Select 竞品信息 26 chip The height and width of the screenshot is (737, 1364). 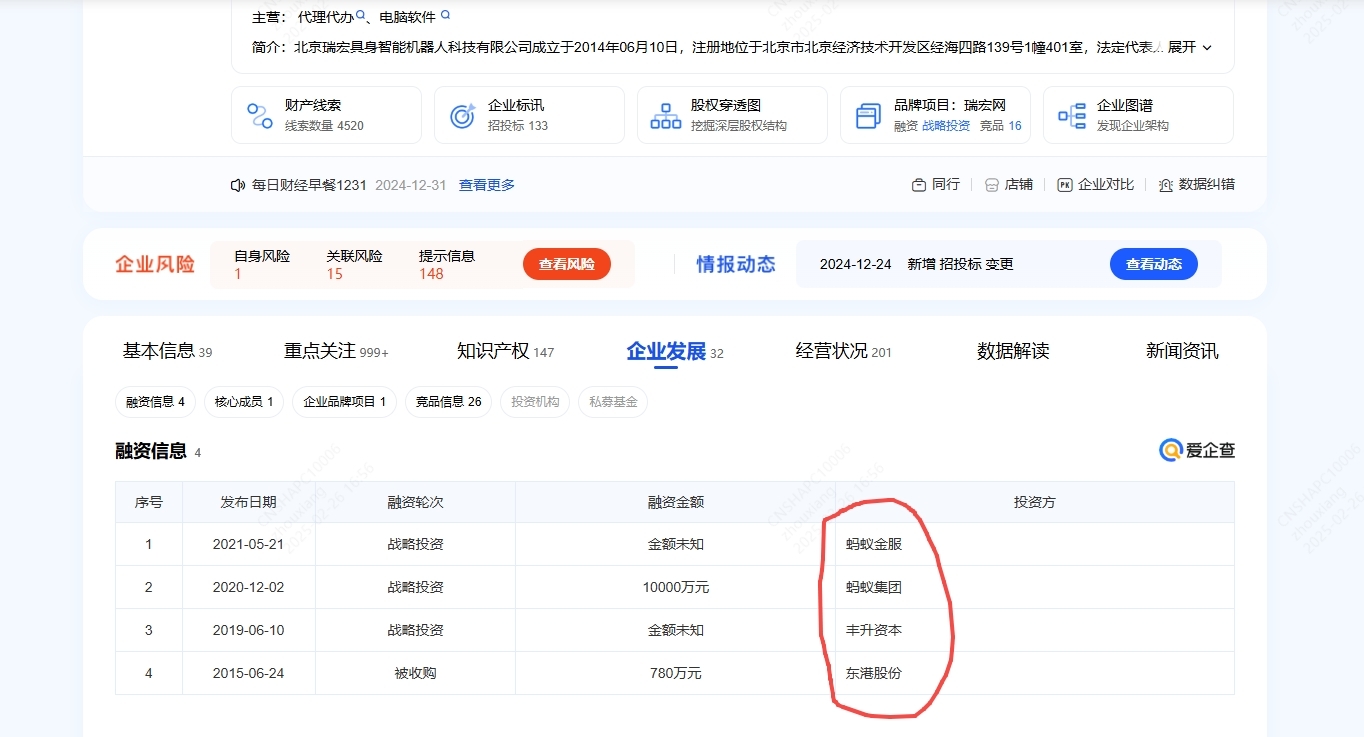pos(448,402)
